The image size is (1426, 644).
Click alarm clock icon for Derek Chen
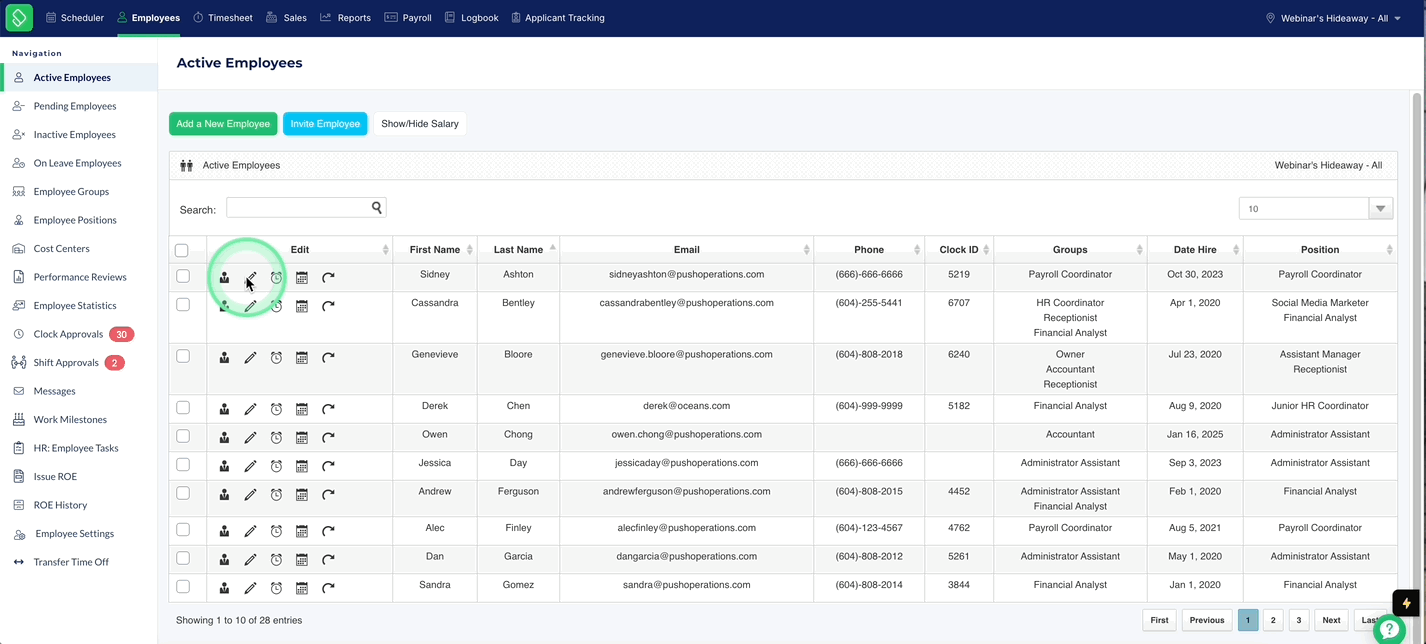[276, 409]
